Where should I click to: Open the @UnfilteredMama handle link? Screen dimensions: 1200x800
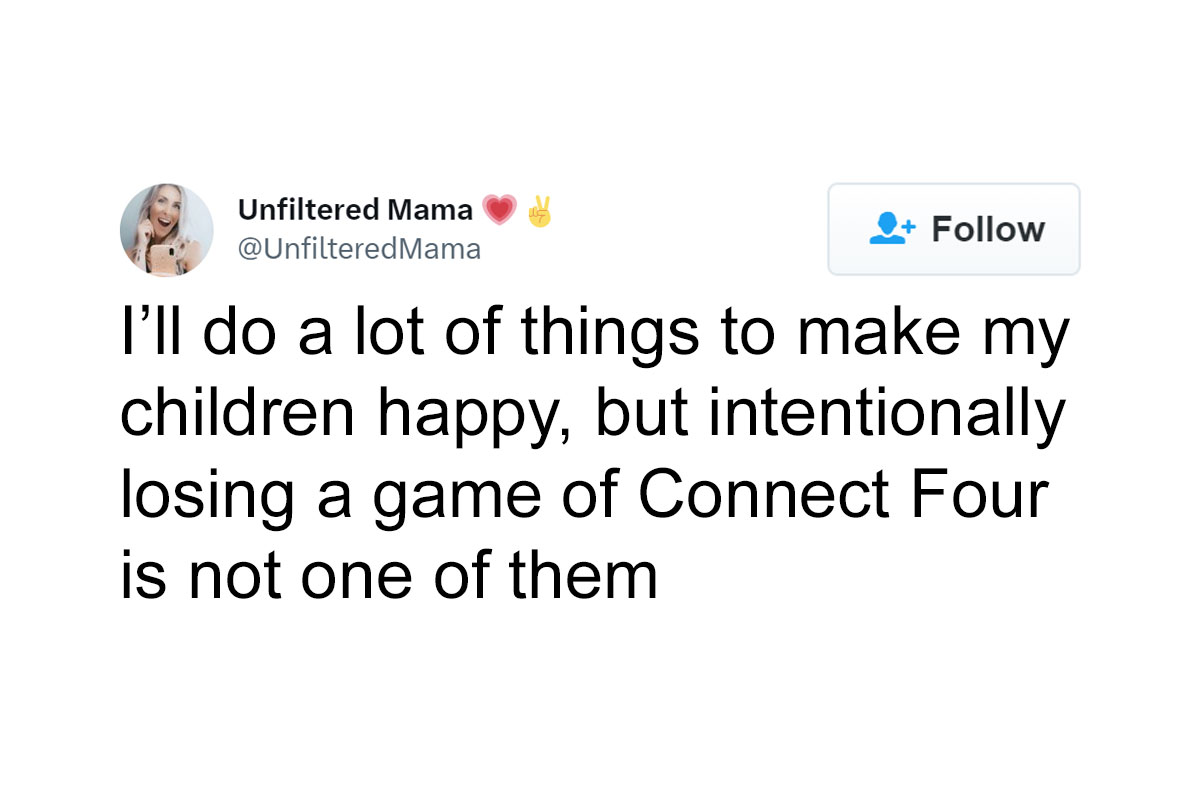coord(359,248)
